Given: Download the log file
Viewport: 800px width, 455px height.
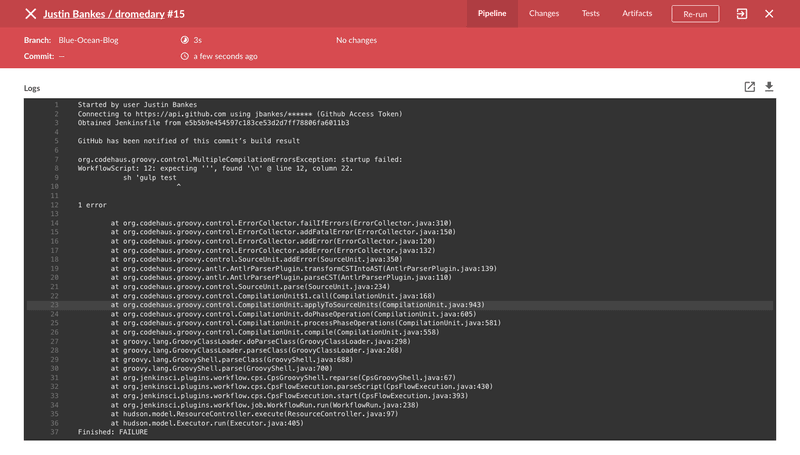Looking at the screenshot, I should (769, 87).
